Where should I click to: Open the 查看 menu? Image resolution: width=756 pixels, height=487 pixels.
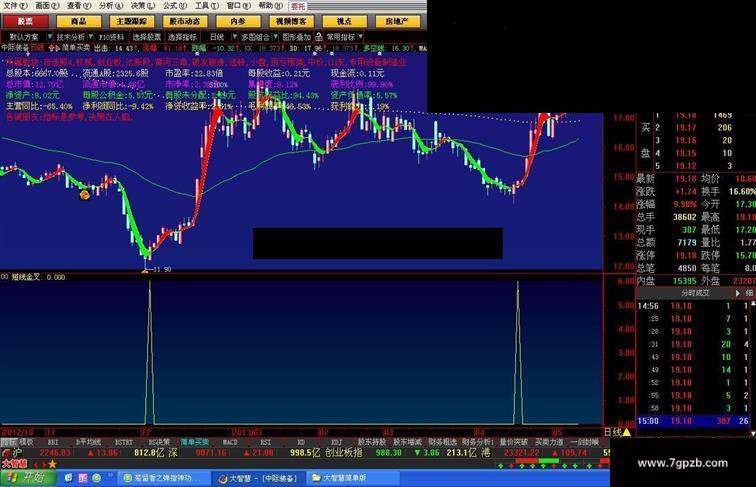pyautogui.click(x=79, y=6)
